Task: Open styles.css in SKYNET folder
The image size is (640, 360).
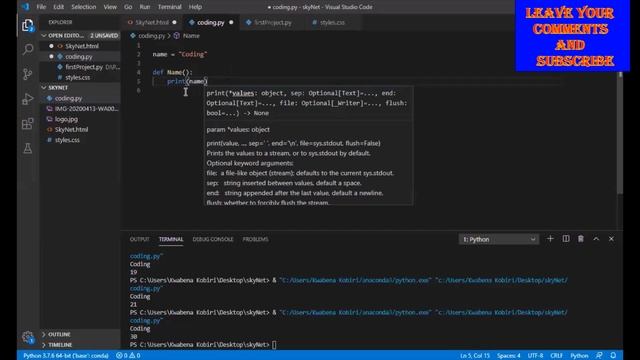Action: [x=80, y=140]
